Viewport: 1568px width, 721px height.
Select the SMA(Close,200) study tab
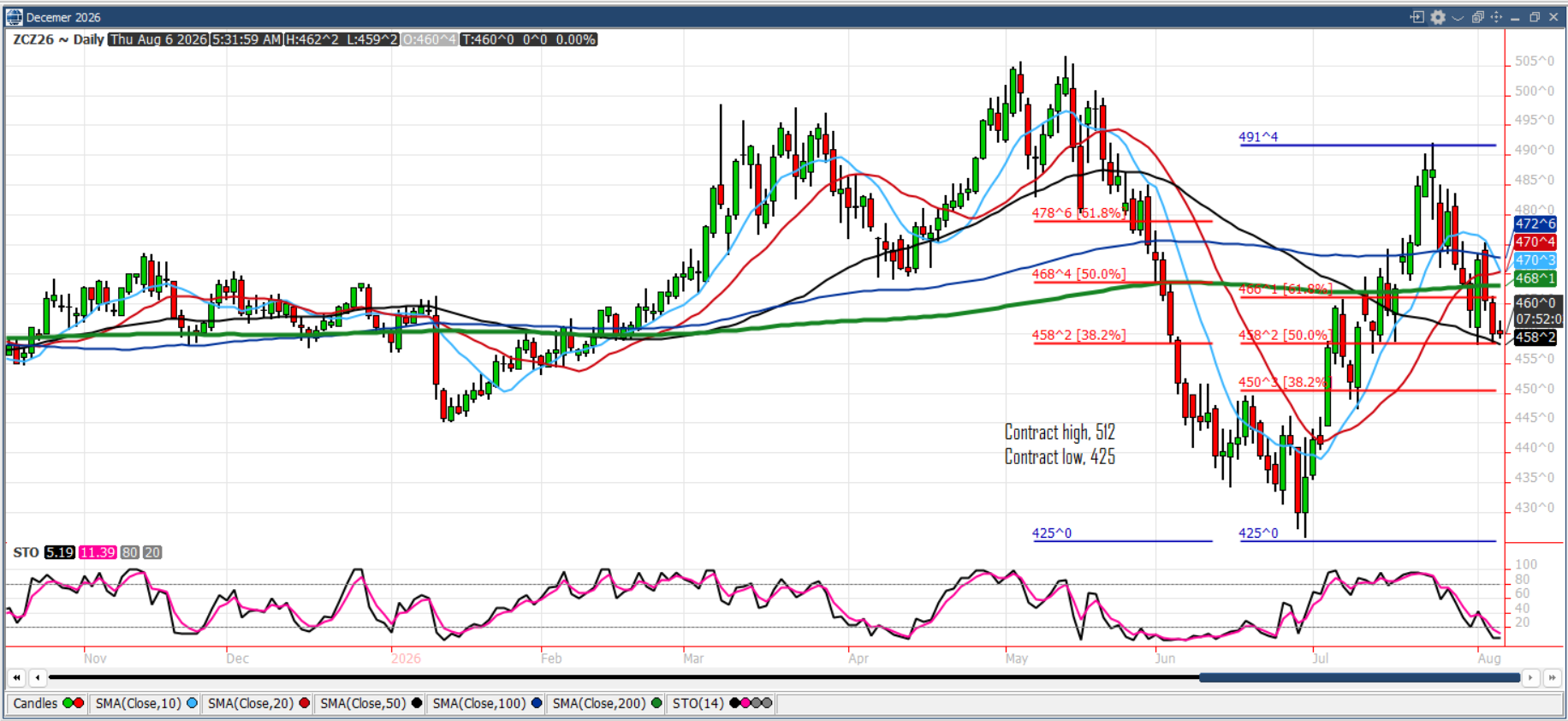tap(607, 703)
